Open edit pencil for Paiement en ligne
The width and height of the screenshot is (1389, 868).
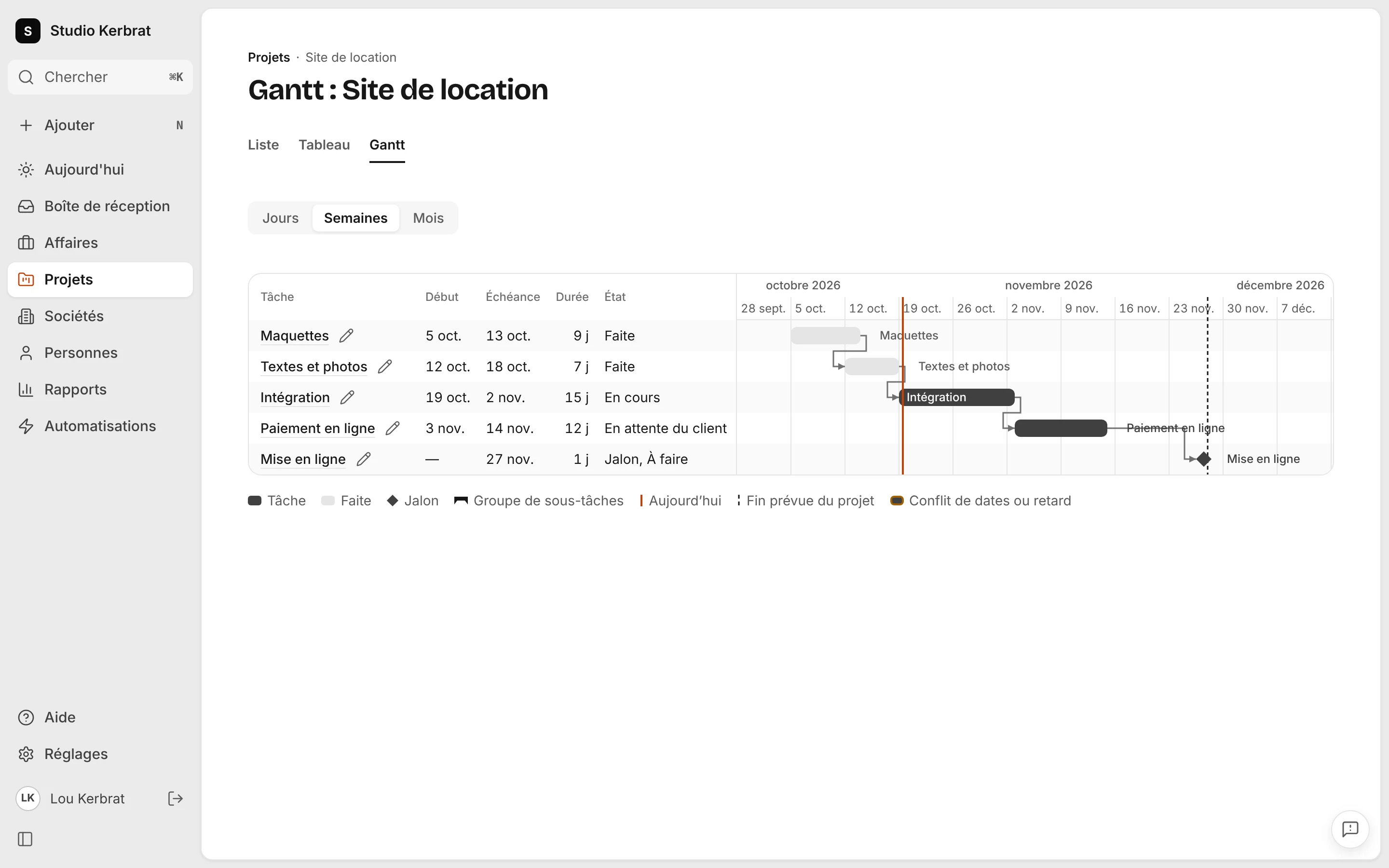click(393, 428)
